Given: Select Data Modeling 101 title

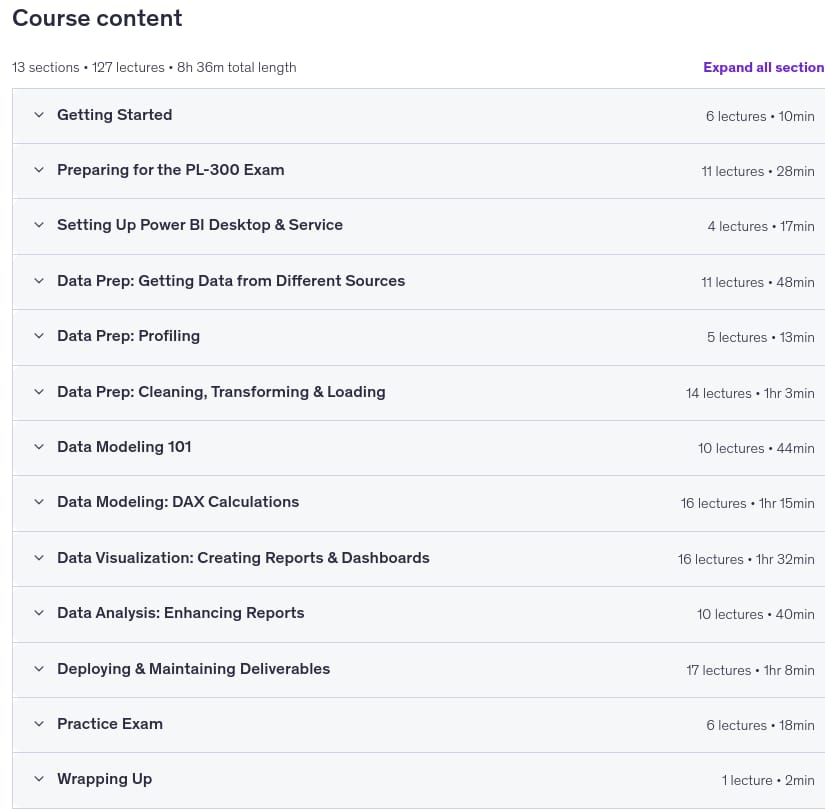Looking at the screenshot, I should pyautogui.click(x=124, y=447).
